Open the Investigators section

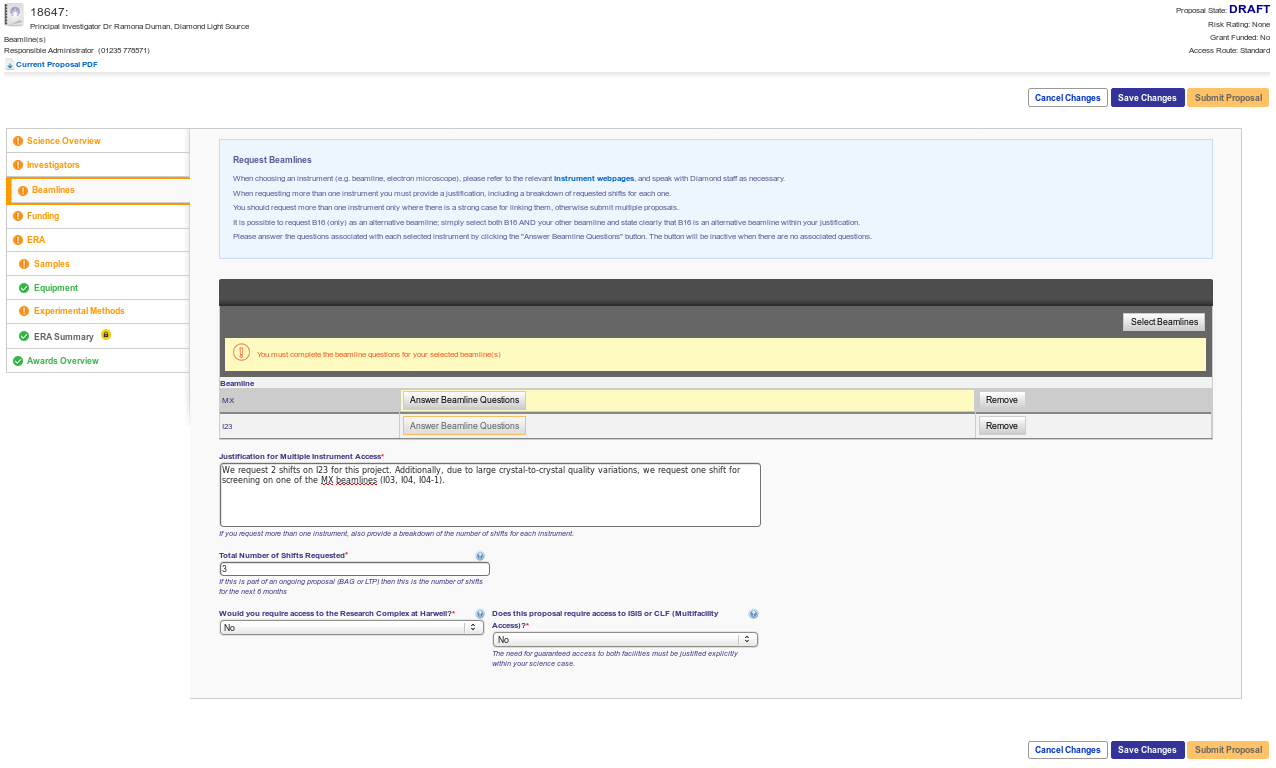click(x=98, y=165)
